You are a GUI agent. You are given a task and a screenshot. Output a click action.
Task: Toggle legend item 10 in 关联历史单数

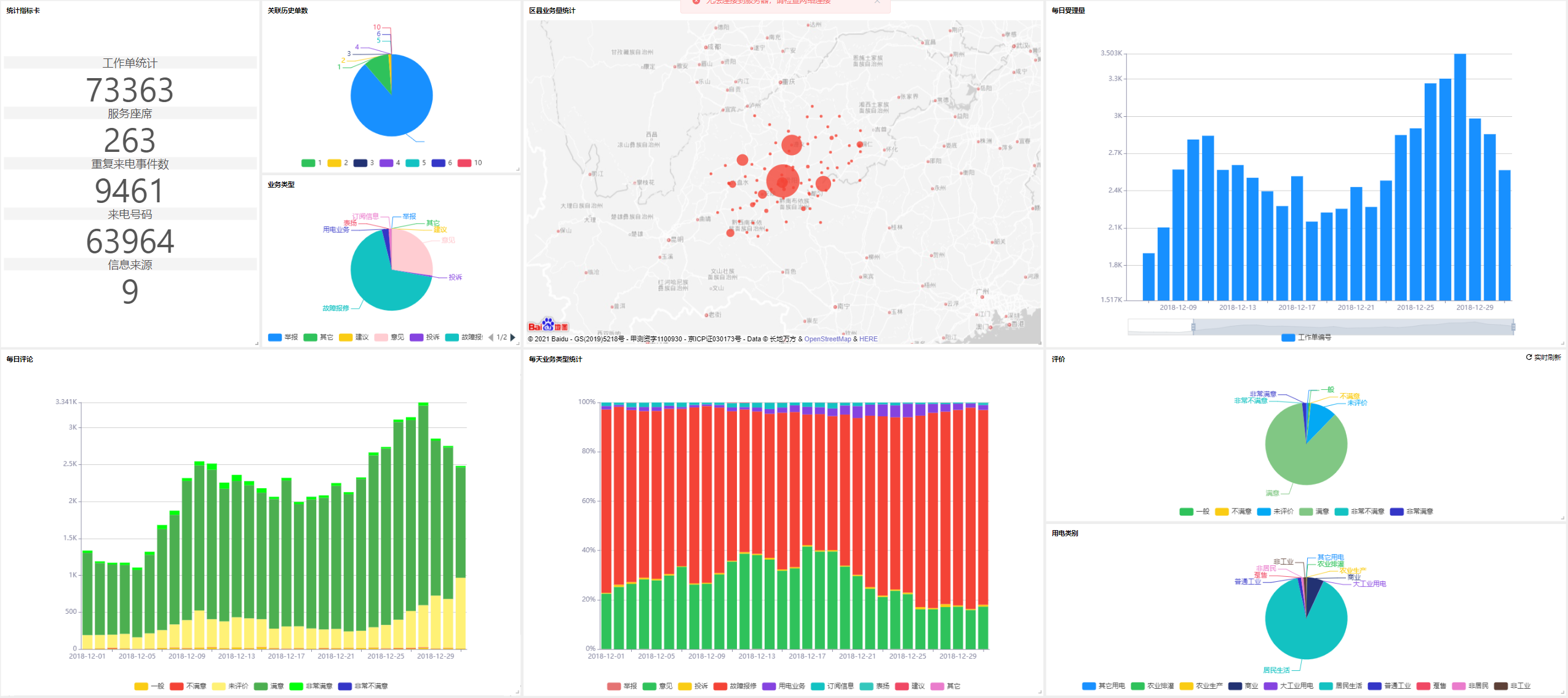click(471, 163)
